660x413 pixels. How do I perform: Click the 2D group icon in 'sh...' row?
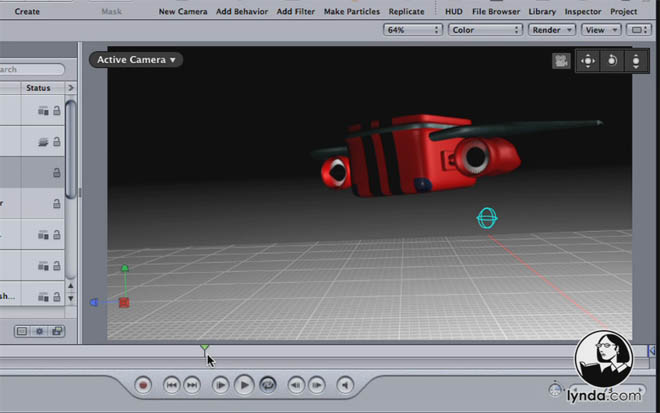43,297
